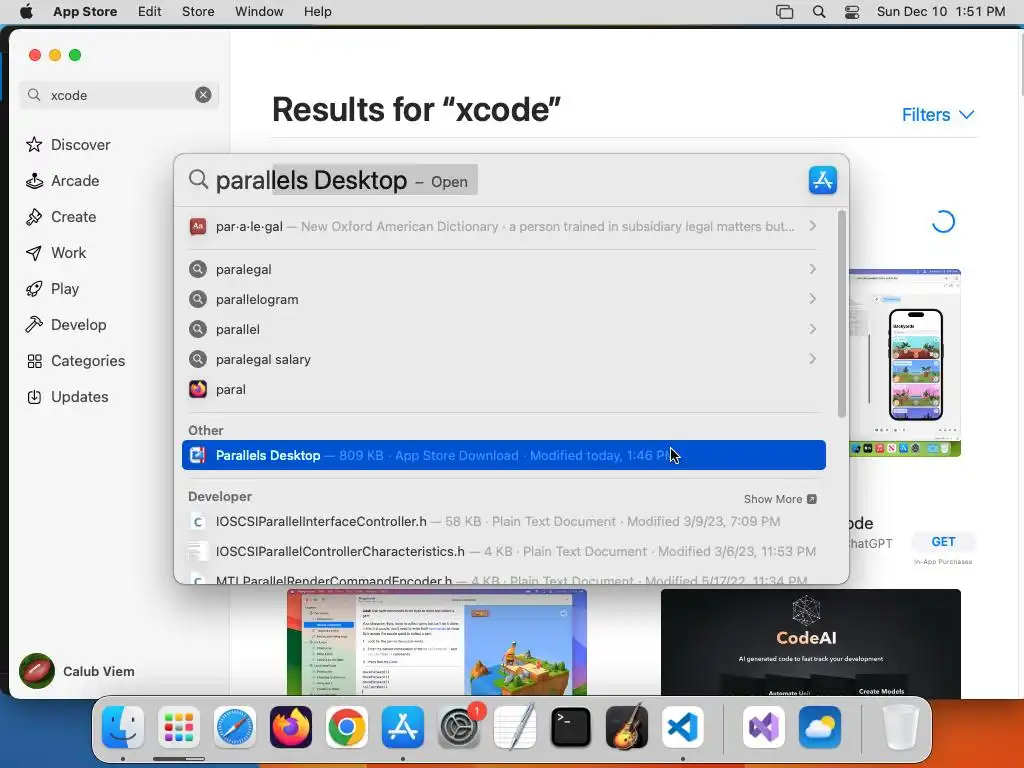
Task: Open the Edit menu
Action: [x=150, y=12]
